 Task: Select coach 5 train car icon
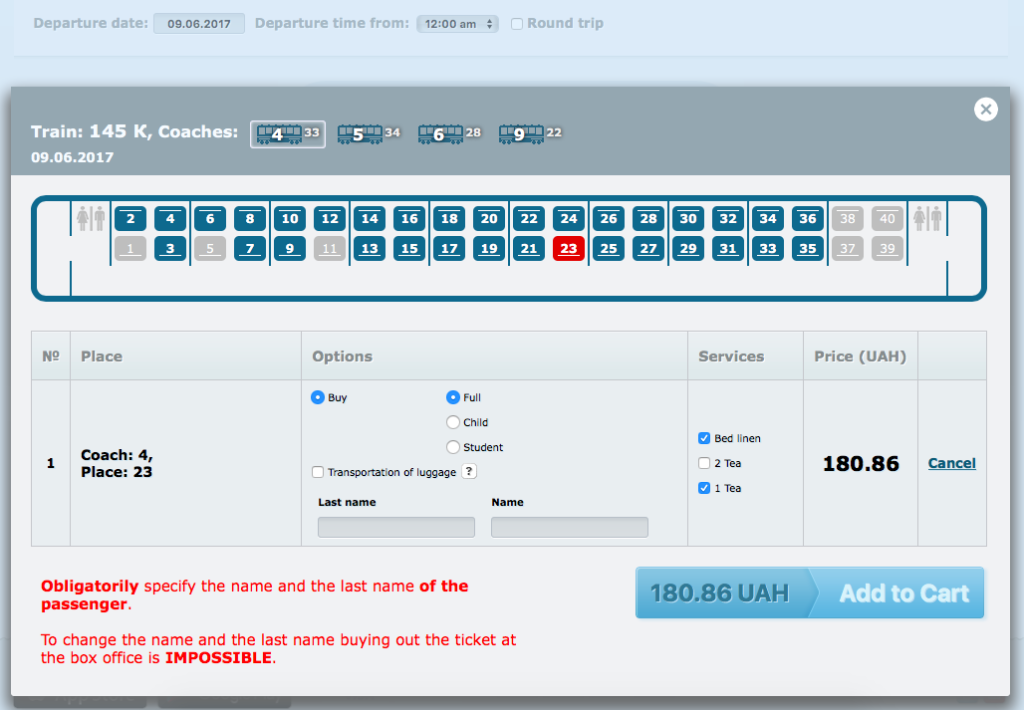[360, 135]
